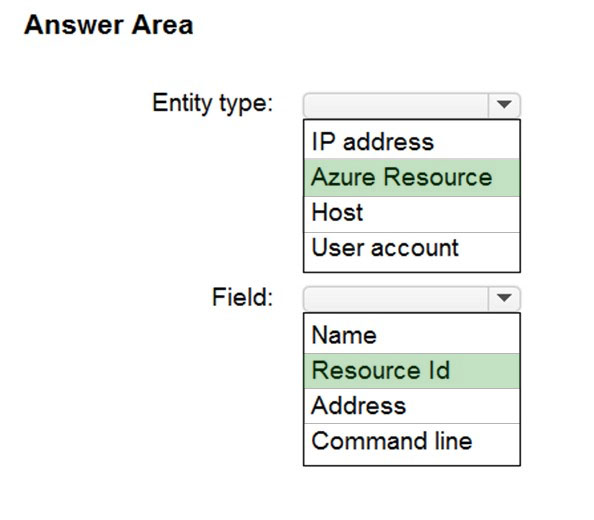Click the Field label text
The height and width of the screenshot is (520, 594).
(242, 297)
